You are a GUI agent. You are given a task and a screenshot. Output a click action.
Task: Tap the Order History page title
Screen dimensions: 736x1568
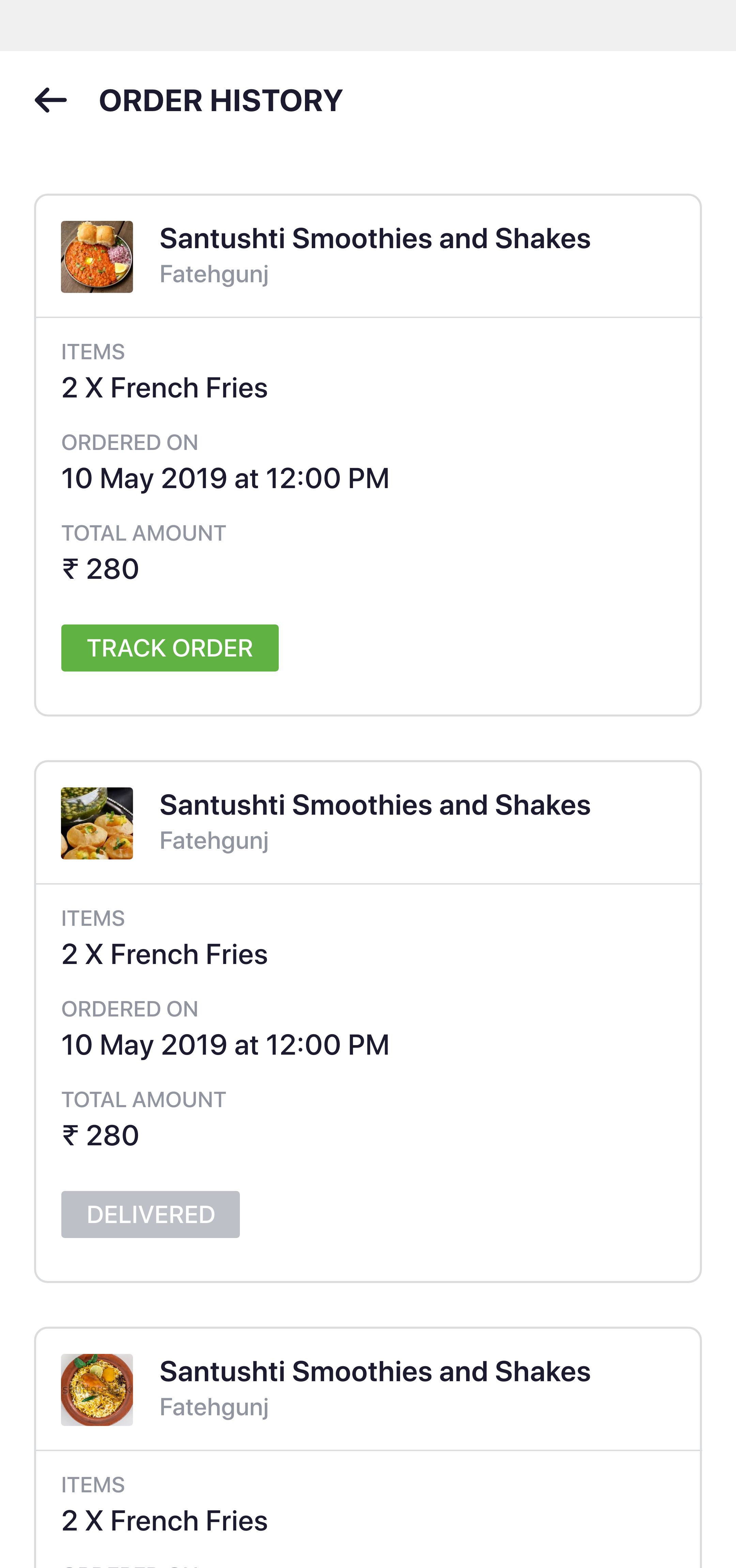coord(220,101)
